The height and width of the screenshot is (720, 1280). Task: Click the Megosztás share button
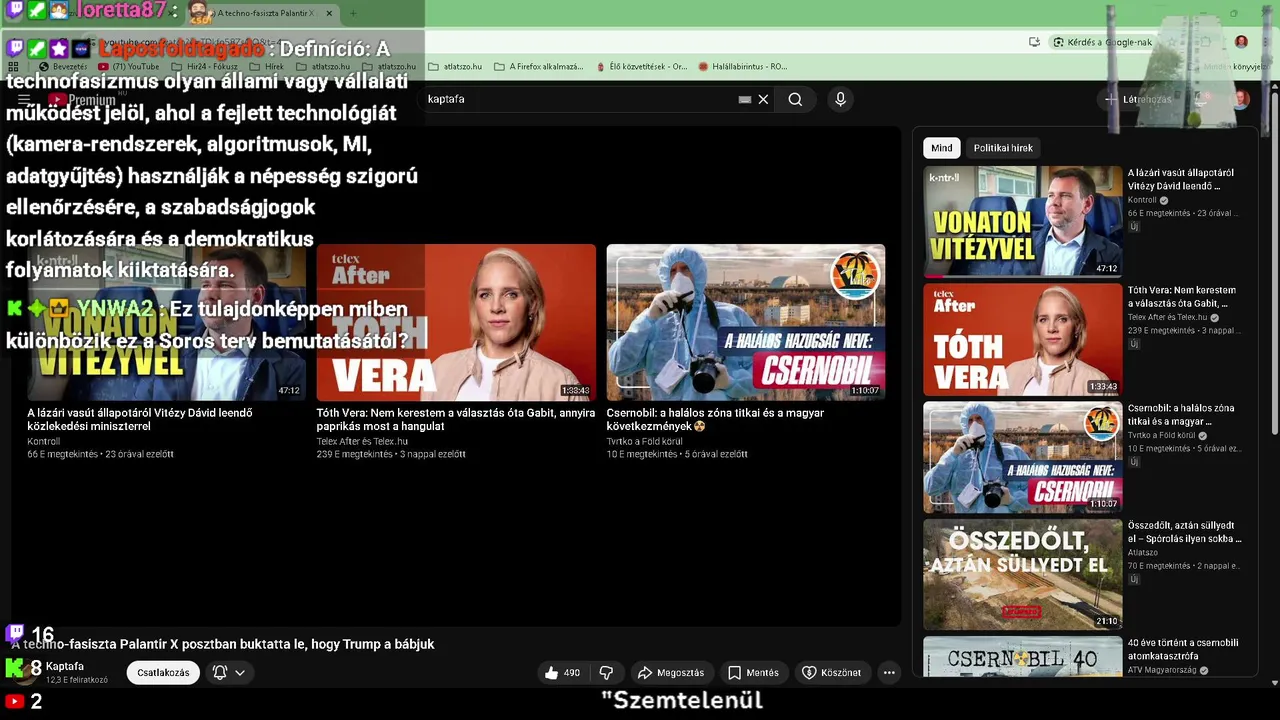(671, 672)
